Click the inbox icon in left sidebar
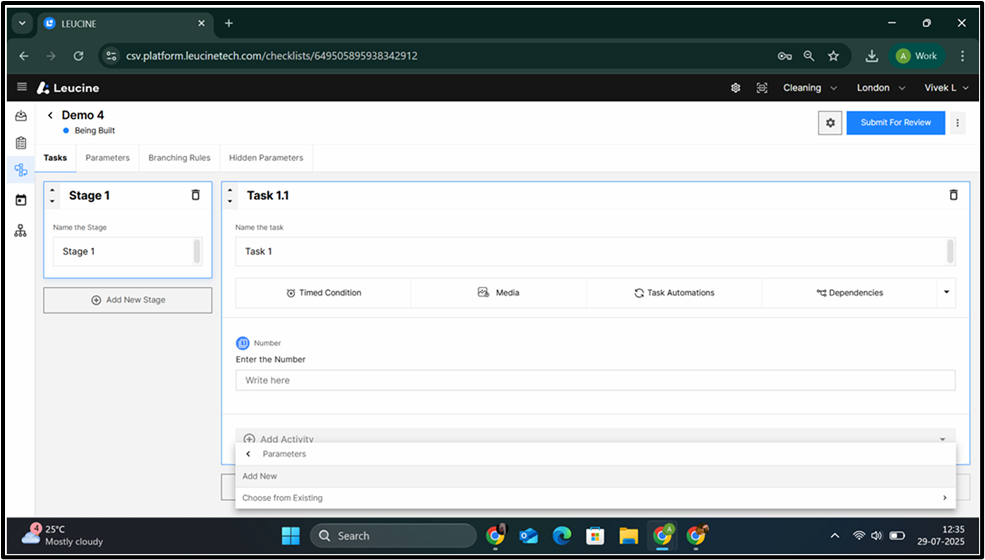985x560 pixels. (21, 116)
